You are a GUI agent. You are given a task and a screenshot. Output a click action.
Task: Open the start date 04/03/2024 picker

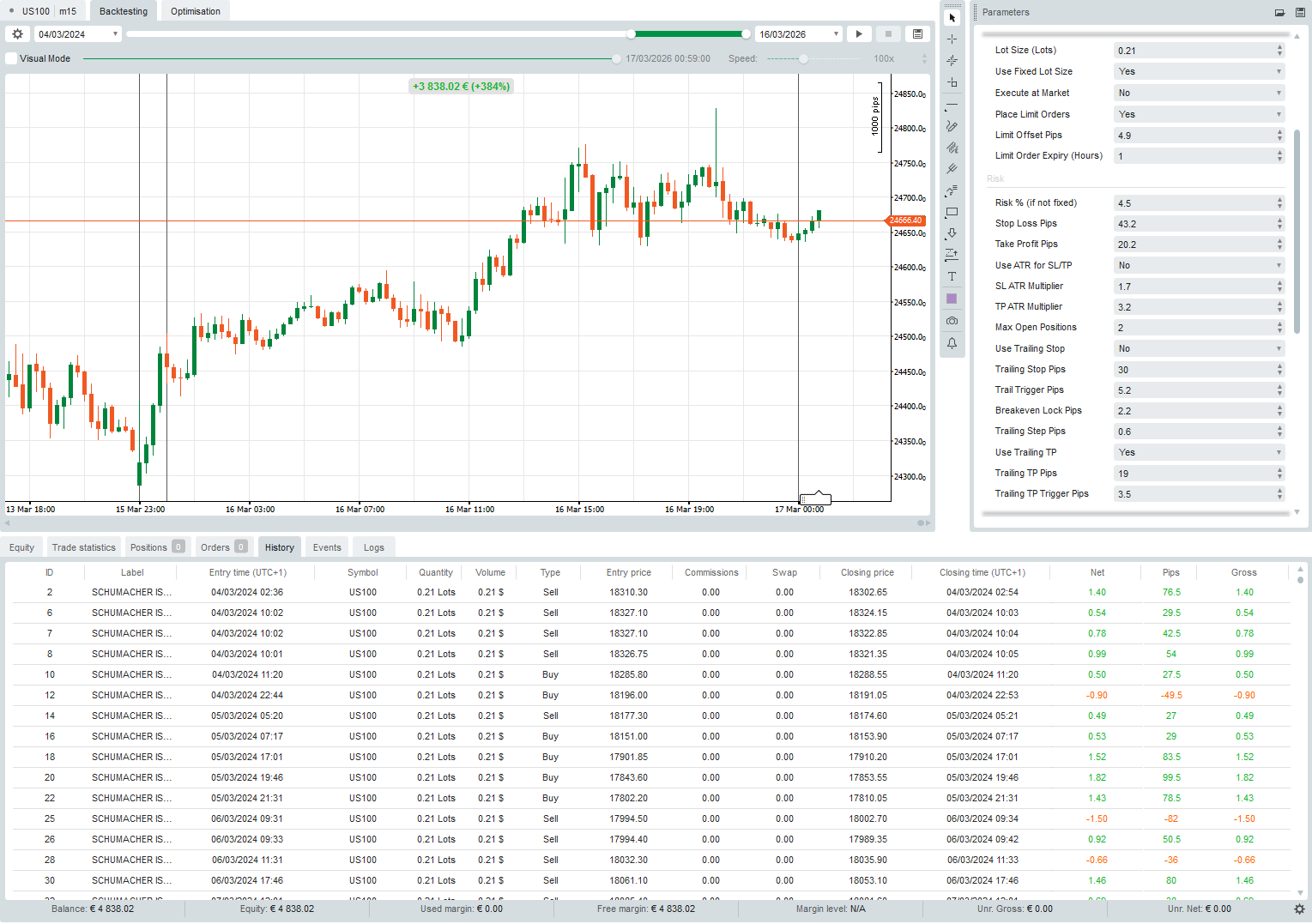click(x=77, y=34)
